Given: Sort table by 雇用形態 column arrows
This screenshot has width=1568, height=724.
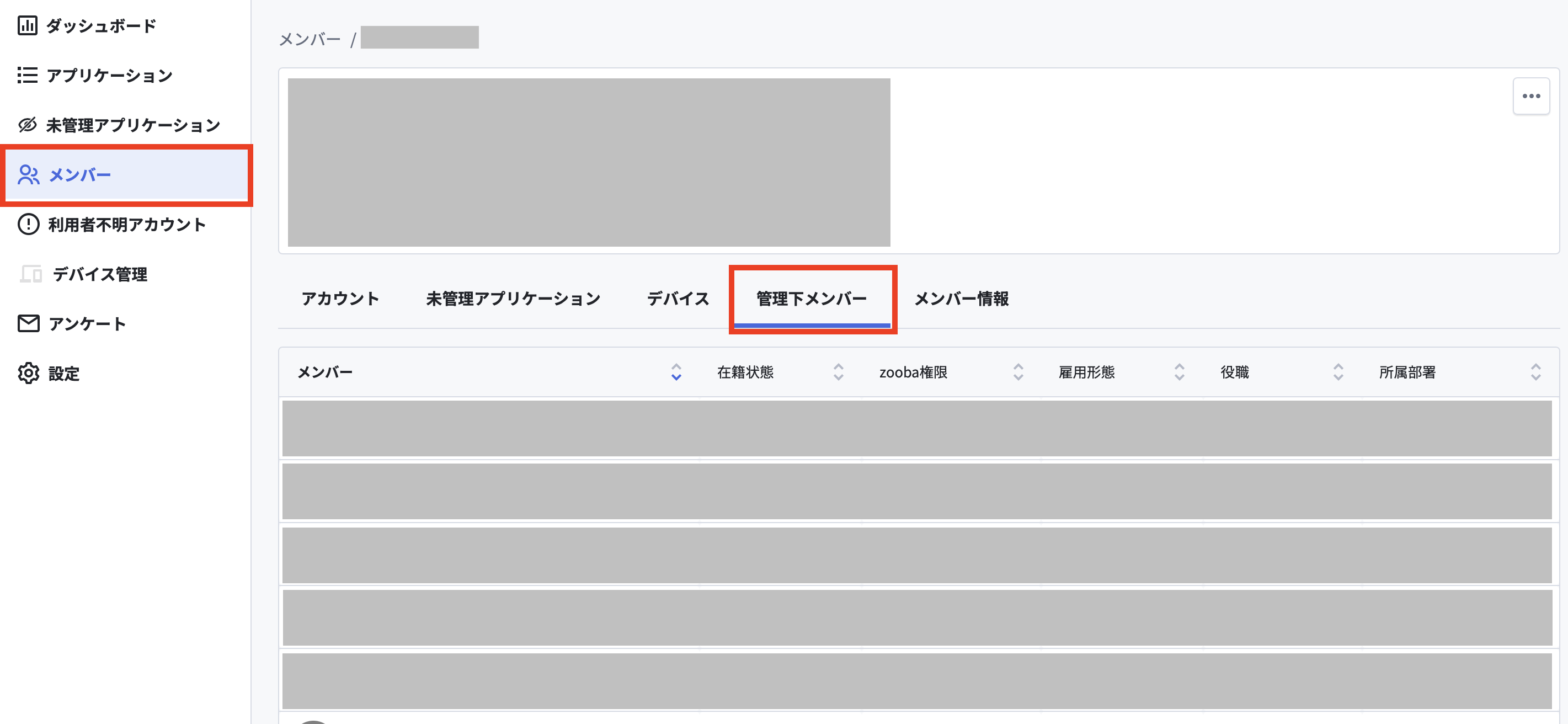Looking at the screenshot, I should point(1179,372).
